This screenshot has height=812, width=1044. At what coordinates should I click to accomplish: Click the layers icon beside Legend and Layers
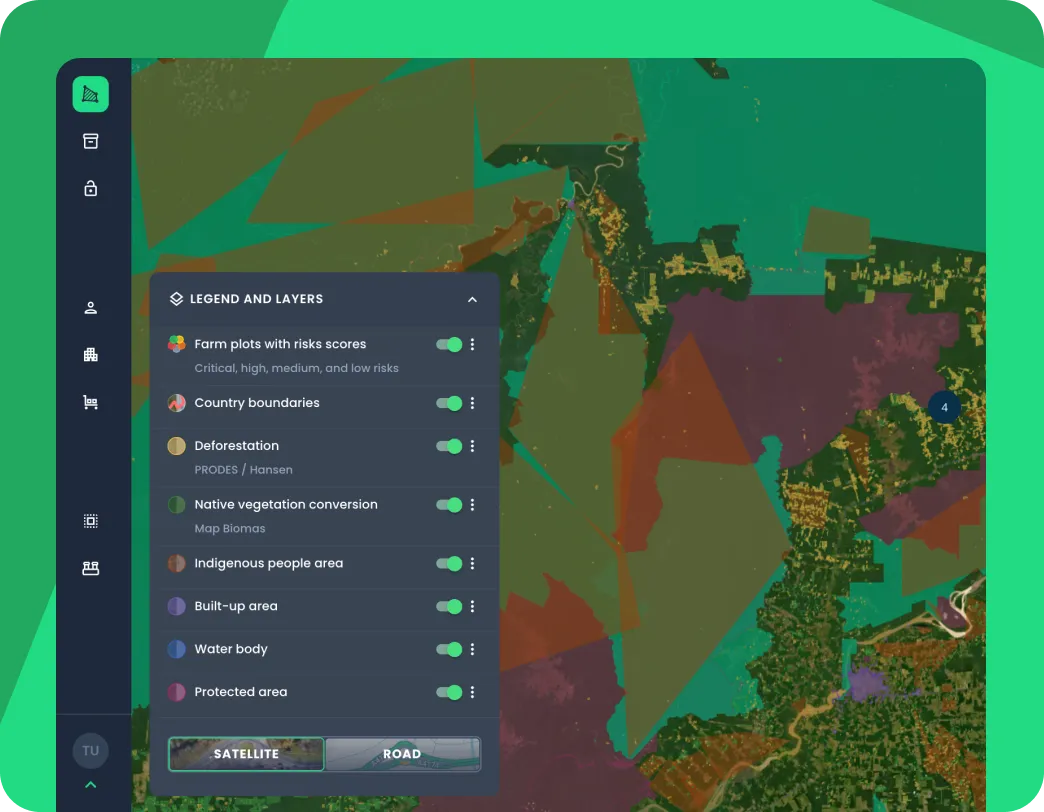[176, 299]
